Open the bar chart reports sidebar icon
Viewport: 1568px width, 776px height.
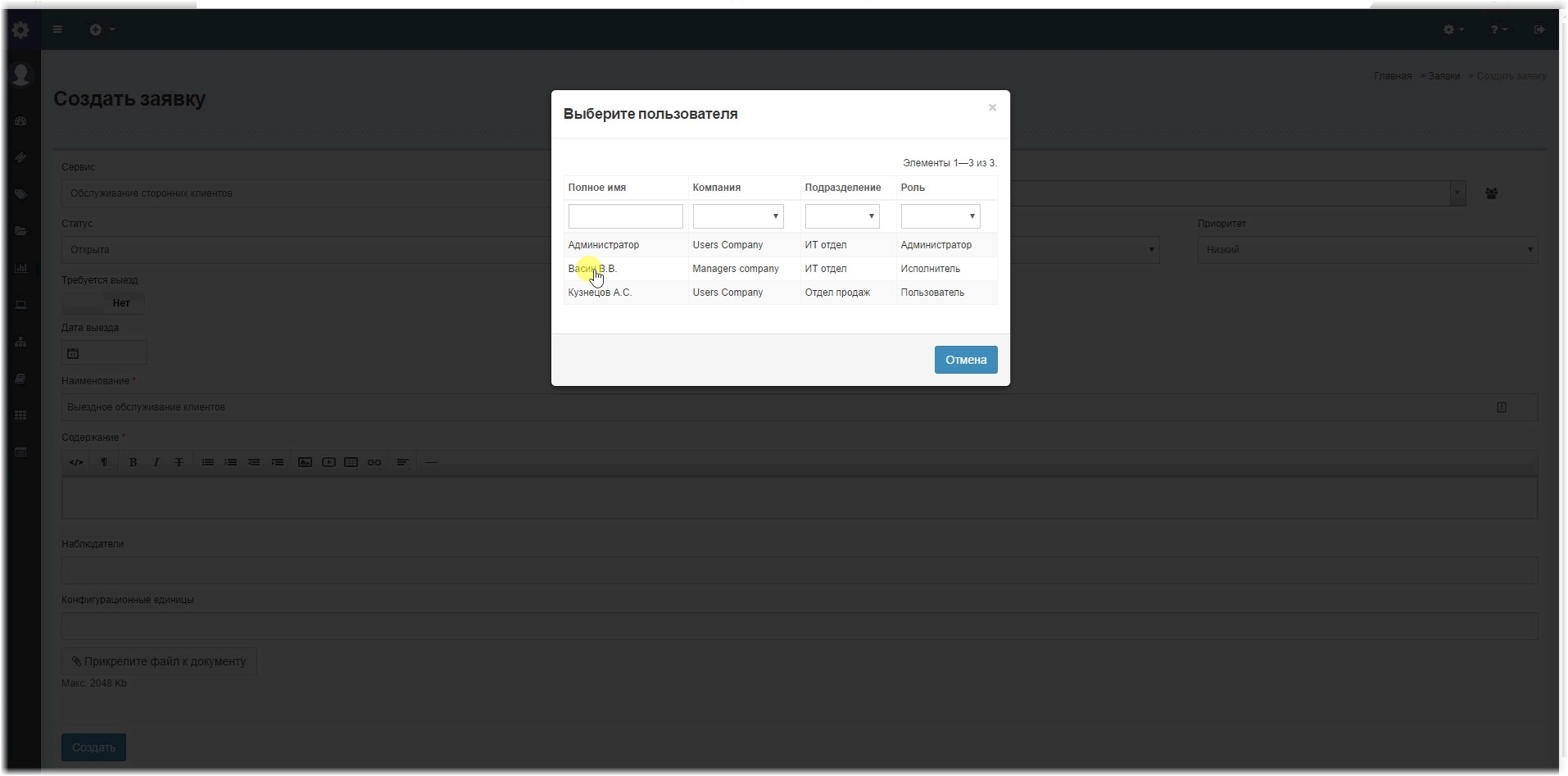point(21,268)
